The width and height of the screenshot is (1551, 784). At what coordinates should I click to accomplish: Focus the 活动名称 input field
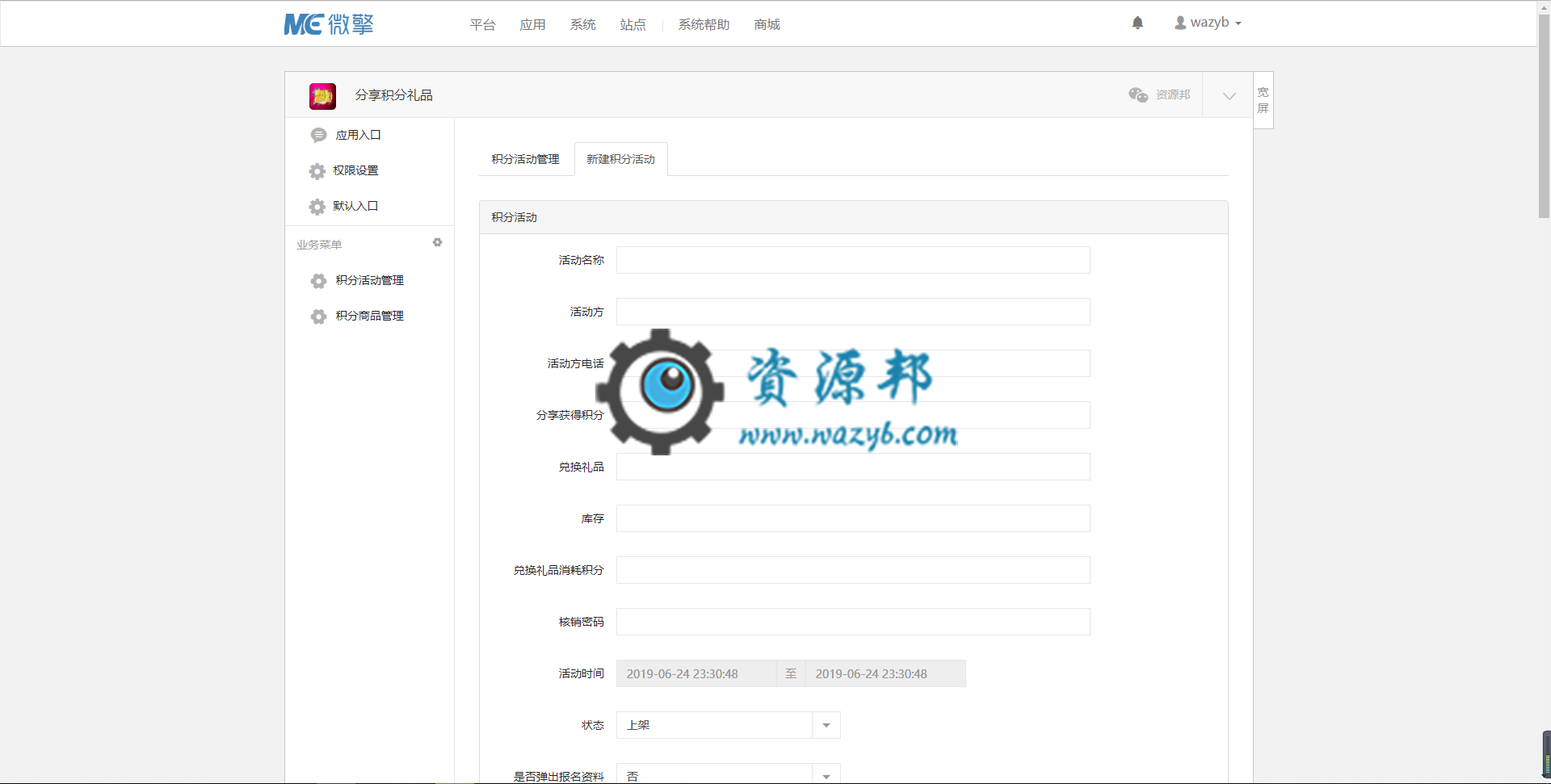pyautogui.click(x=853, y=260)
